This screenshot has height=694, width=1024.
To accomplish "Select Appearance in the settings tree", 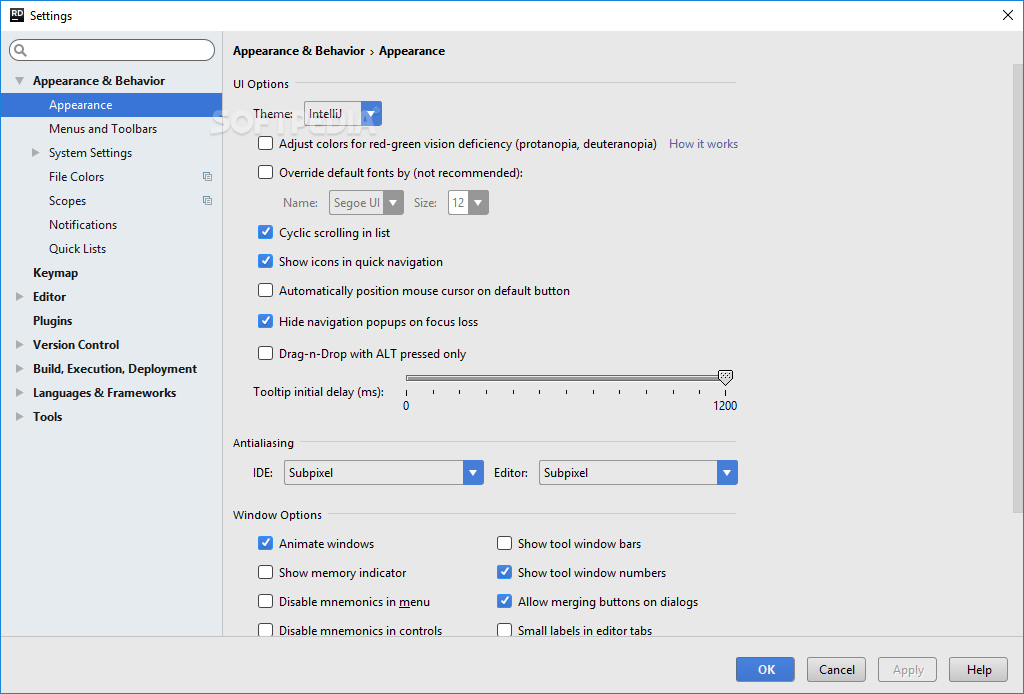I will point(111,105).
